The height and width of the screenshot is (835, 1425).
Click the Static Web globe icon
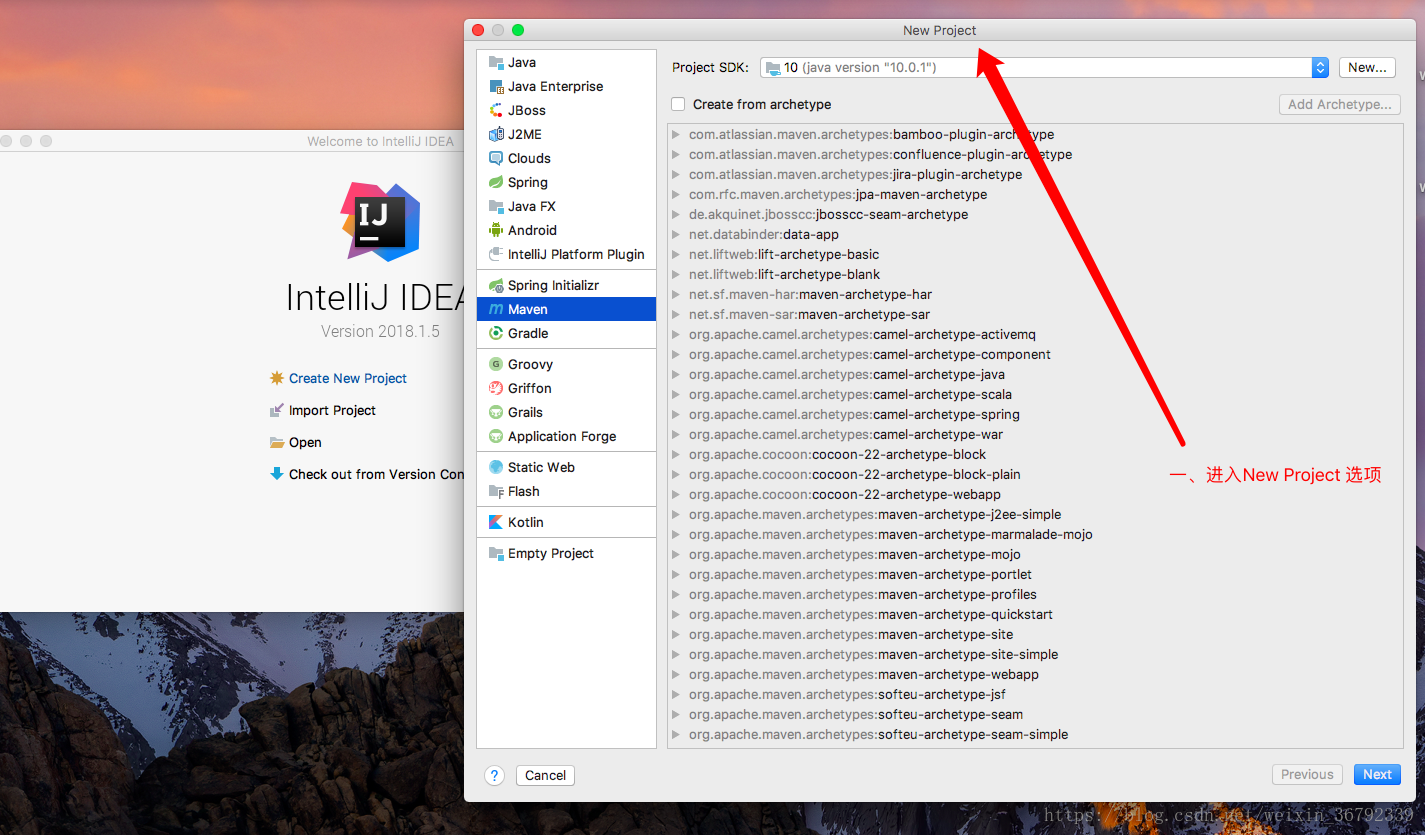coord(496,467)
